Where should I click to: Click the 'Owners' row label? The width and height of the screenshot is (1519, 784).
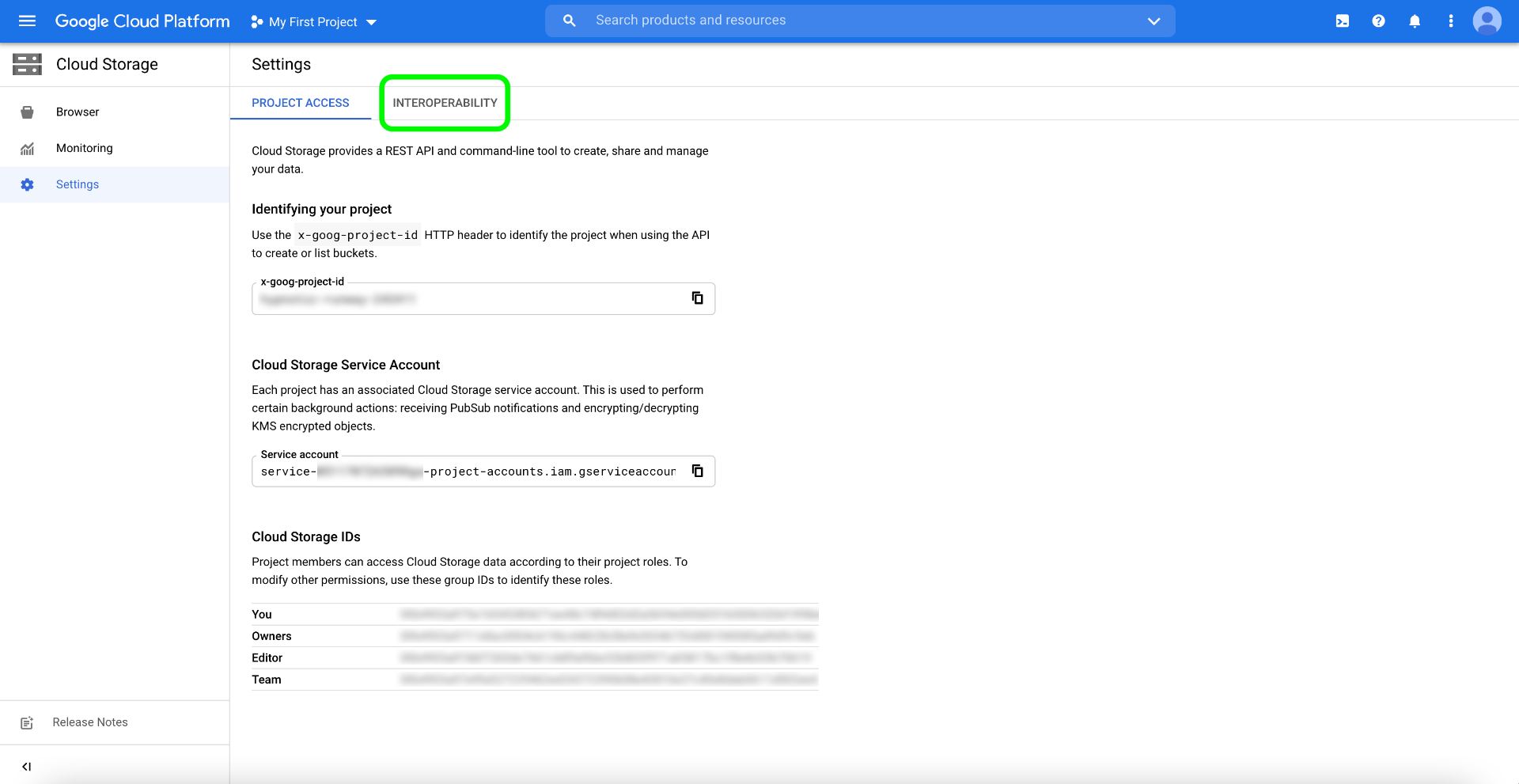(271, 636)
